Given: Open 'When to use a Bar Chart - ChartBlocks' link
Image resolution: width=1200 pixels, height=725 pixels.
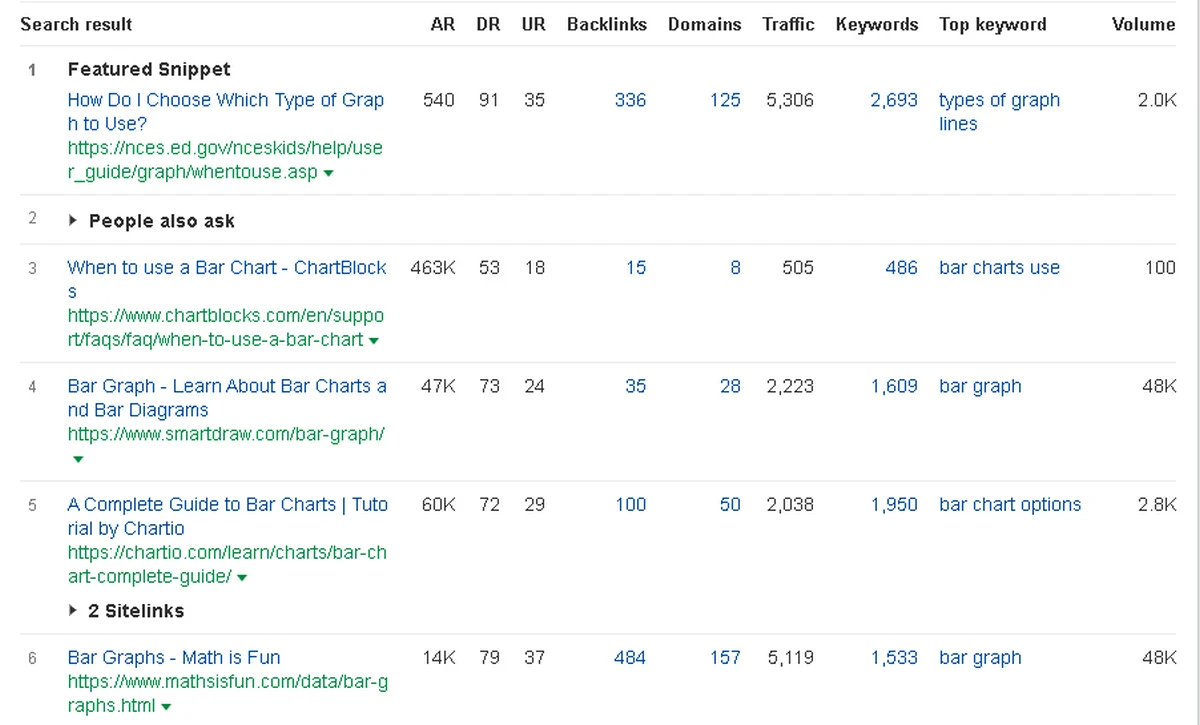Looking at the screenshot, I should point(227,280).
